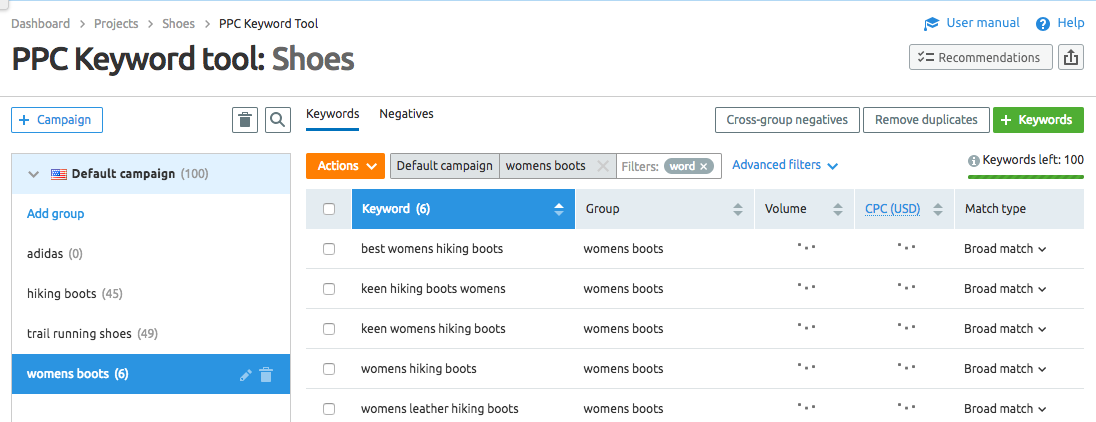Click the Keywords left info icon

(x=974, y=160)
